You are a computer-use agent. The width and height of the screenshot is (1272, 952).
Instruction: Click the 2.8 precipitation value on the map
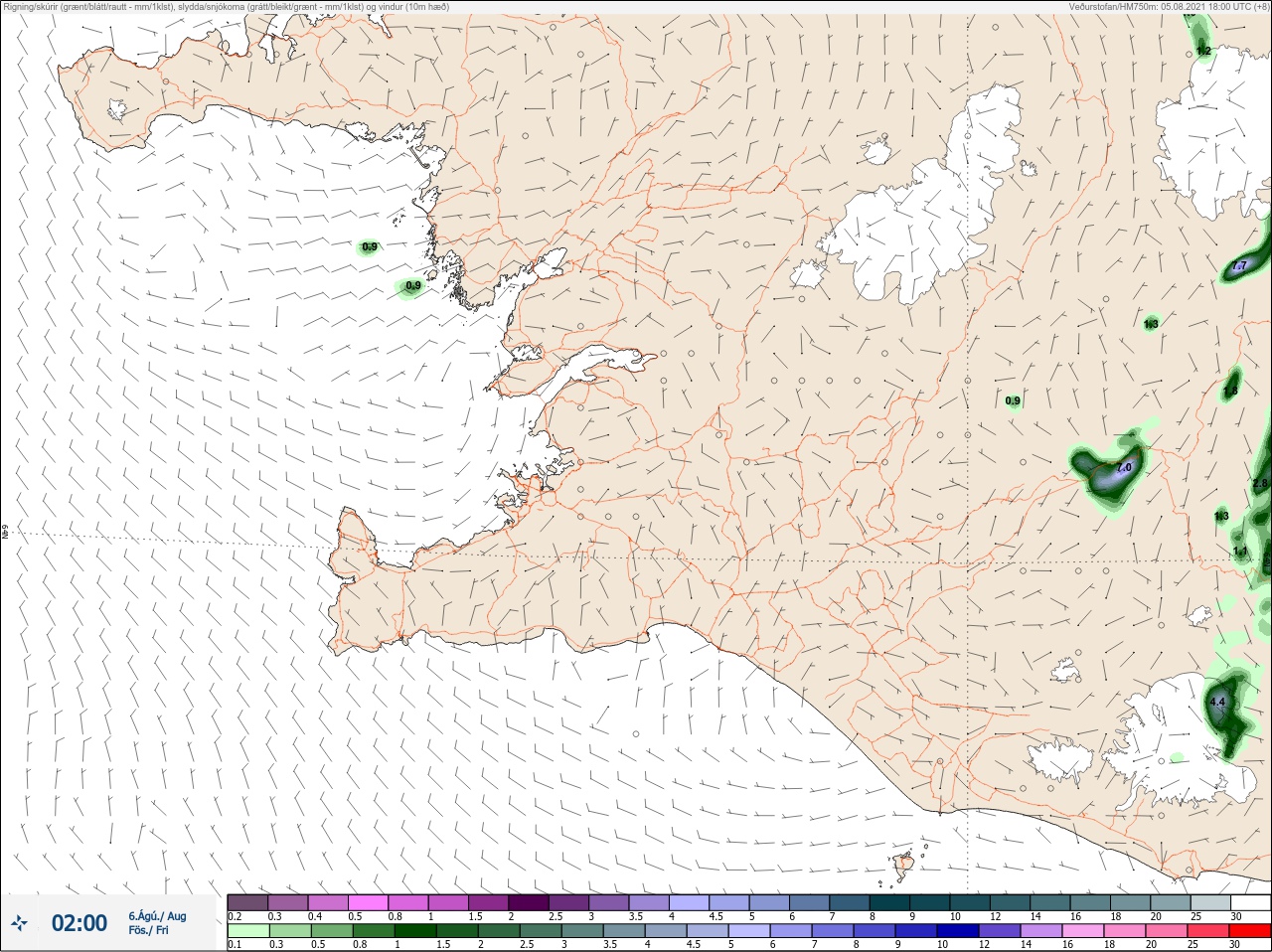[x=1260, y=484]
